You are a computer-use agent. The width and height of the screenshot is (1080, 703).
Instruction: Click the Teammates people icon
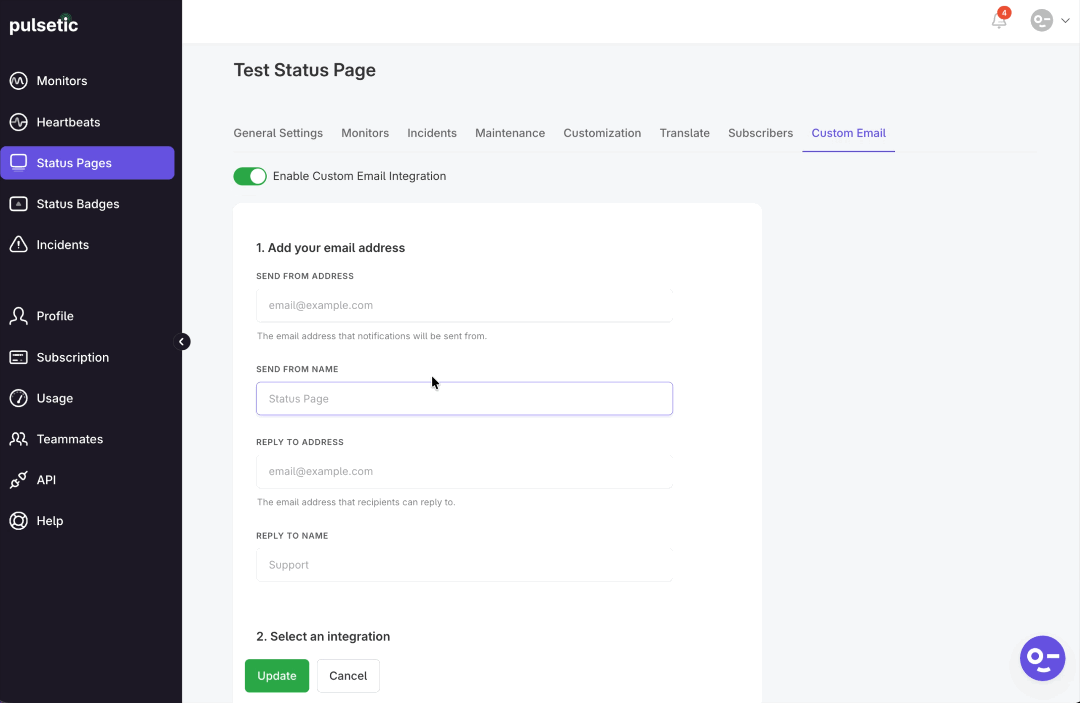point(18,439)
